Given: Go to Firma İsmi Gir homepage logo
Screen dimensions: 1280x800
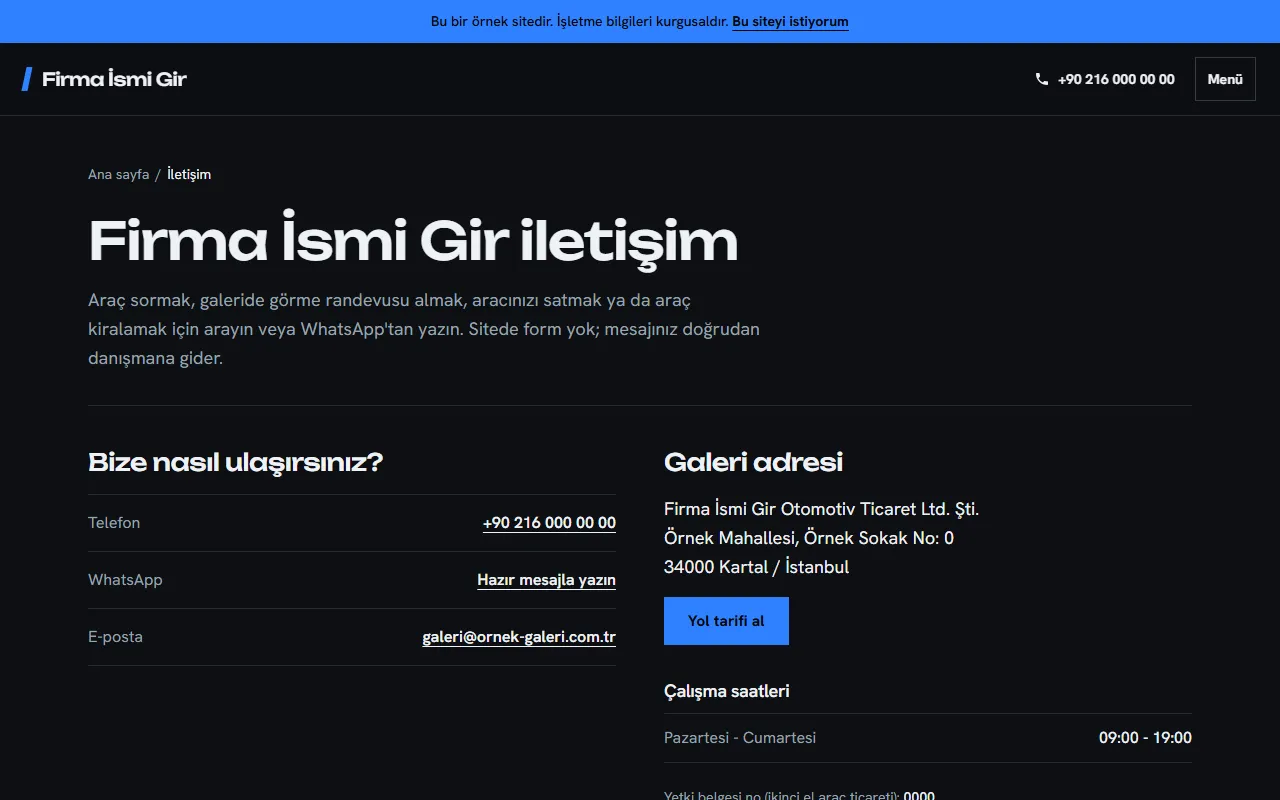Looking at the screenshot, I should (x=104, y=79).
